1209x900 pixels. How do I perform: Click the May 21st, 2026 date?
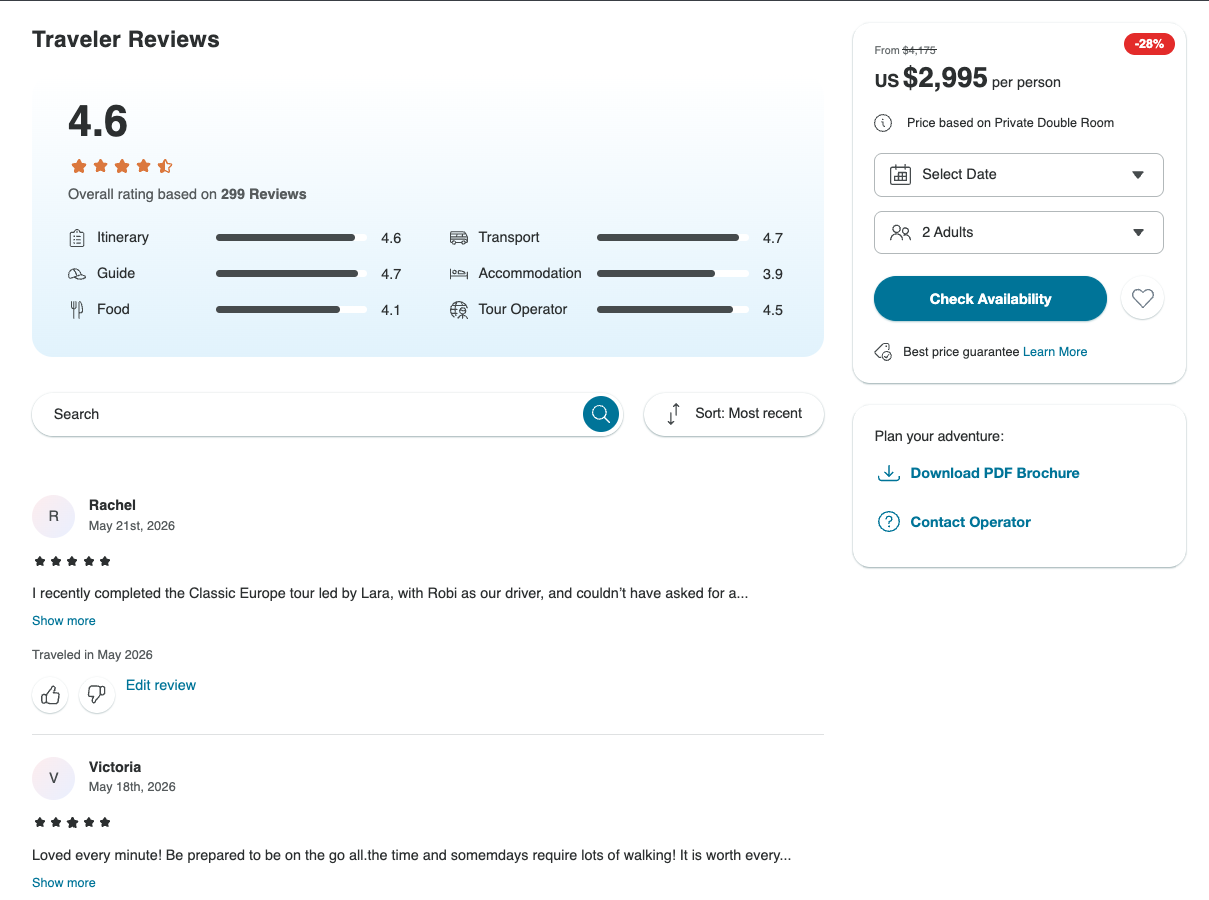[132, 526]
